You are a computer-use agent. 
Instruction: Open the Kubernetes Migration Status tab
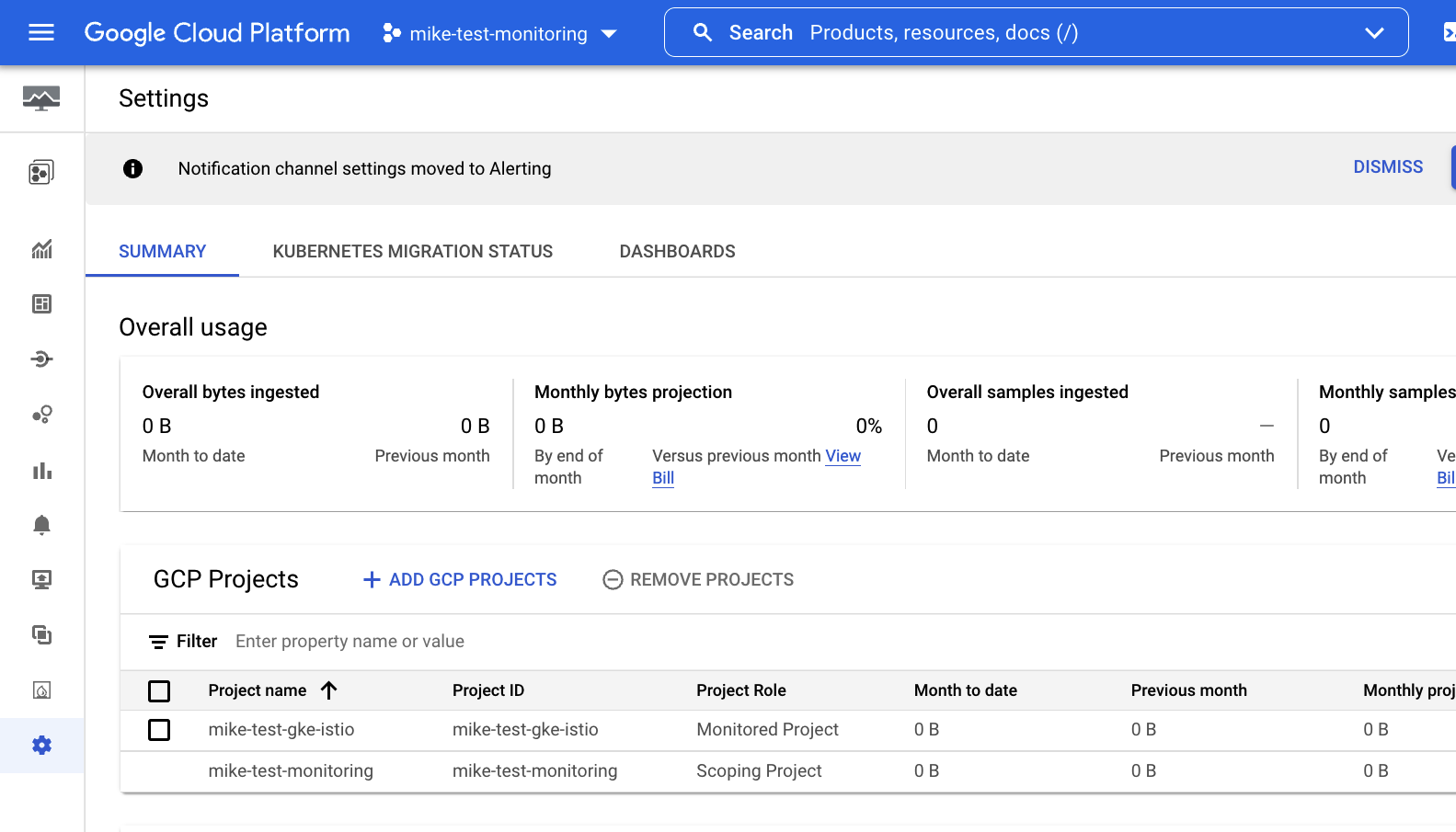point(413,252)
